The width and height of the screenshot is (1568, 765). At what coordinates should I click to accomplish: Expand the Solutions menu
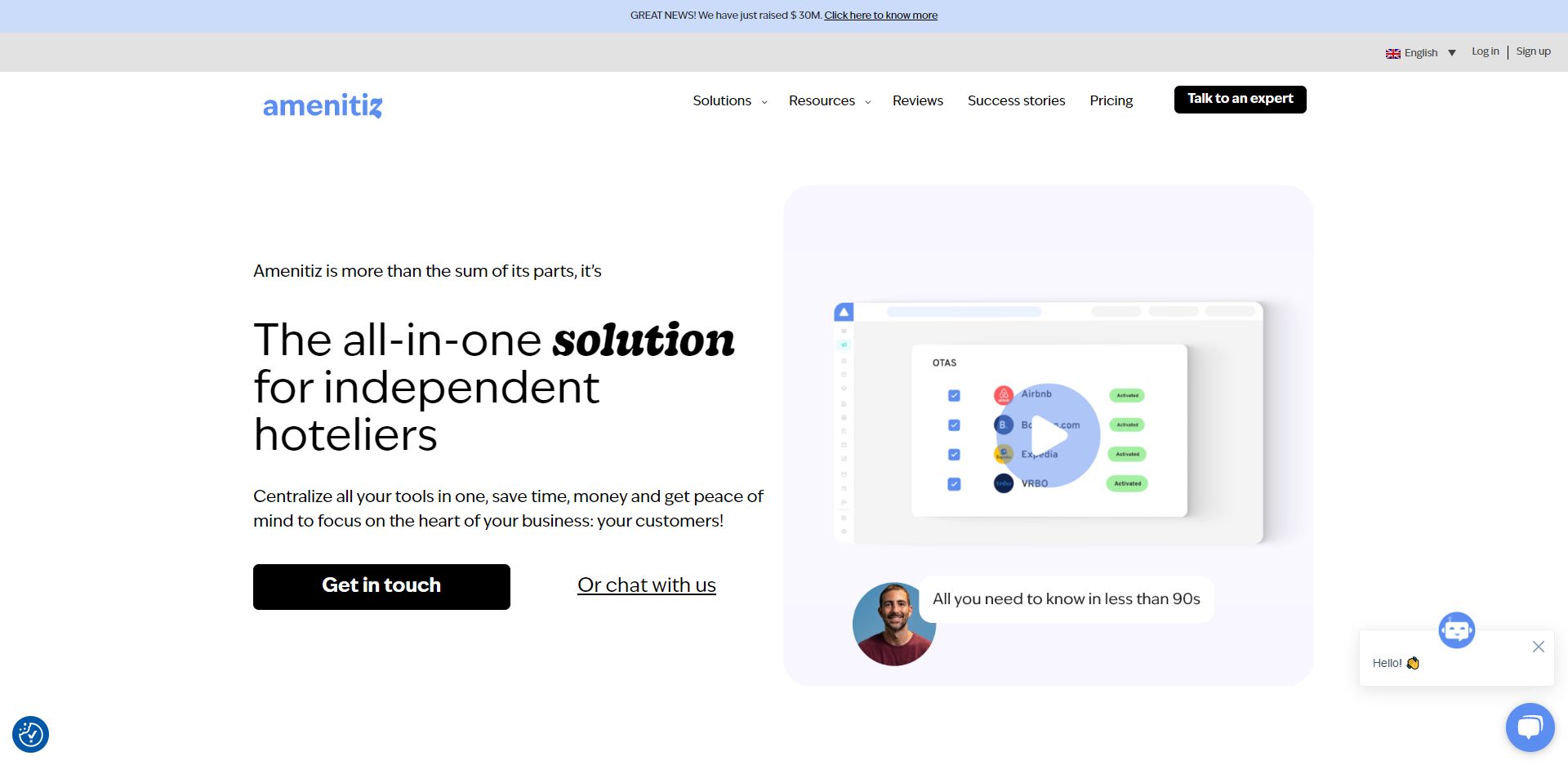click(x=730, y=100)
